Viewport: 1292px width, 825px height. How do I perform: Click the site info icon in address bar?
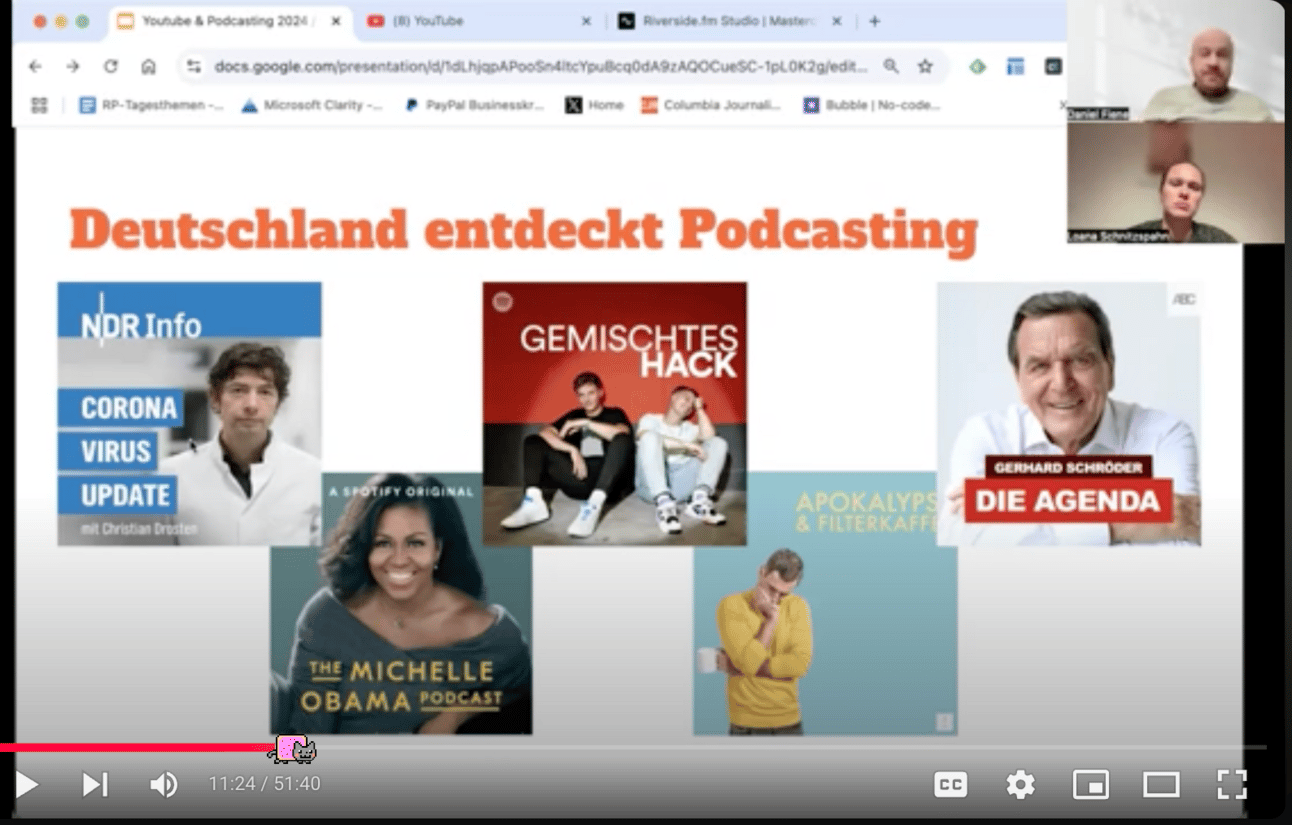pos(194,67)
